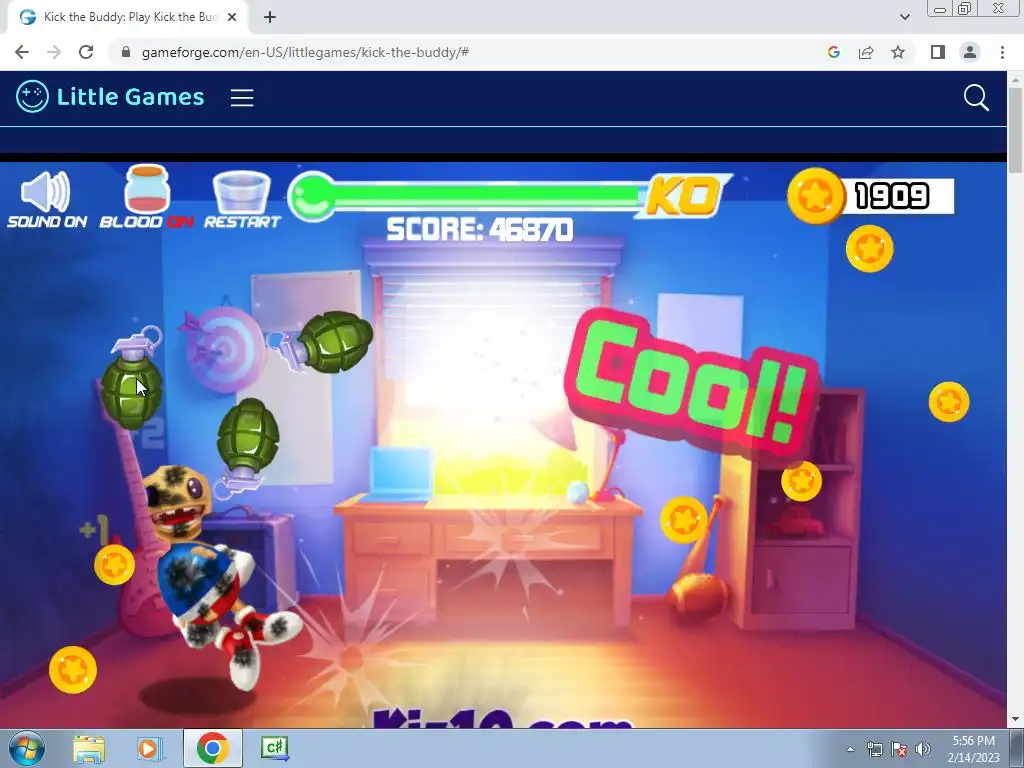The height and width of the screenshot is (768, 1024).
Task: Click the network tray icon
Action: click(x=874, y=749)
